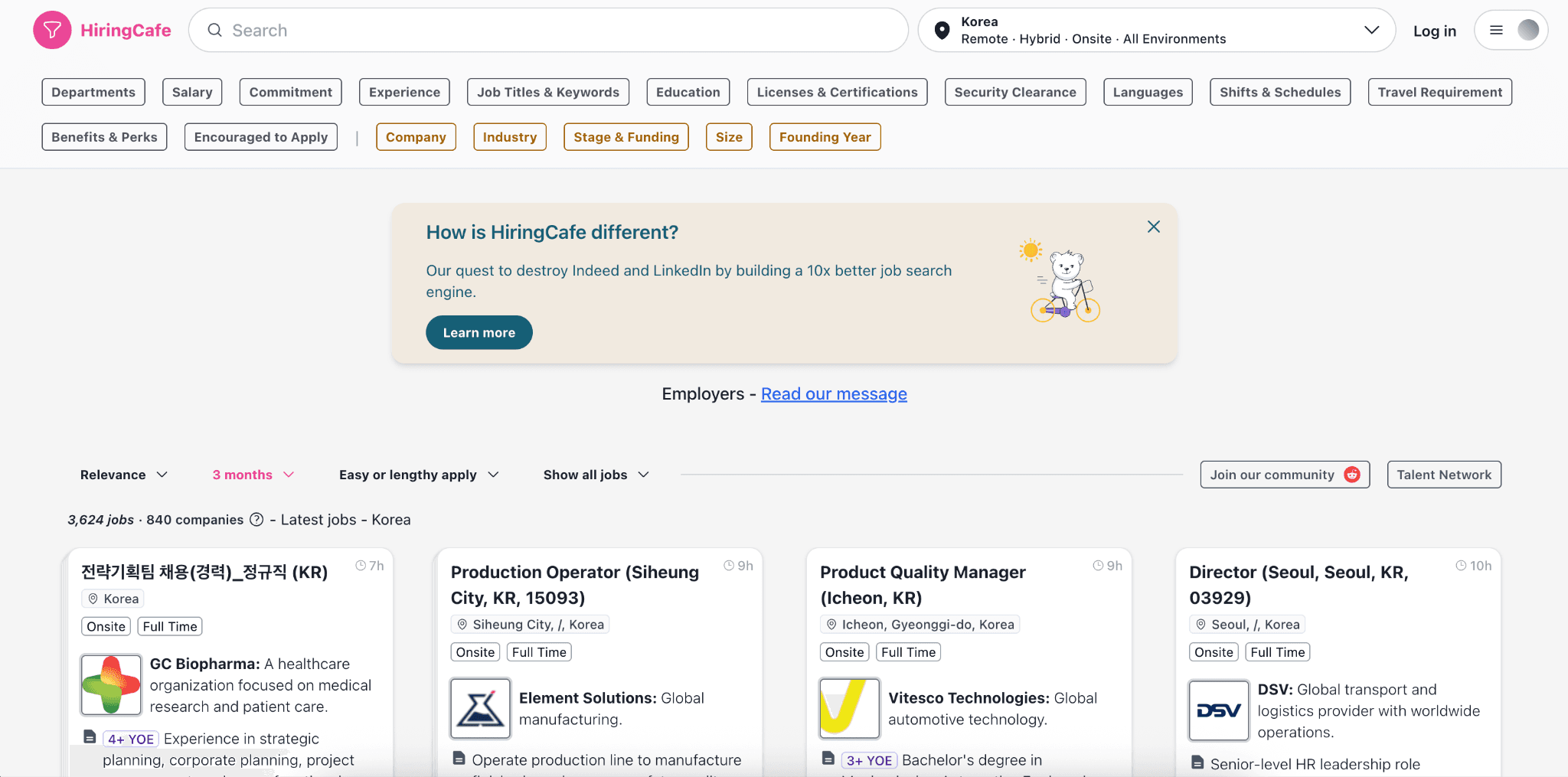Image resolution: width=1568 pixels, height=777 pixels.
Task: Open the Industry filter
Action: pyautogui.click(x=510, y=137)
